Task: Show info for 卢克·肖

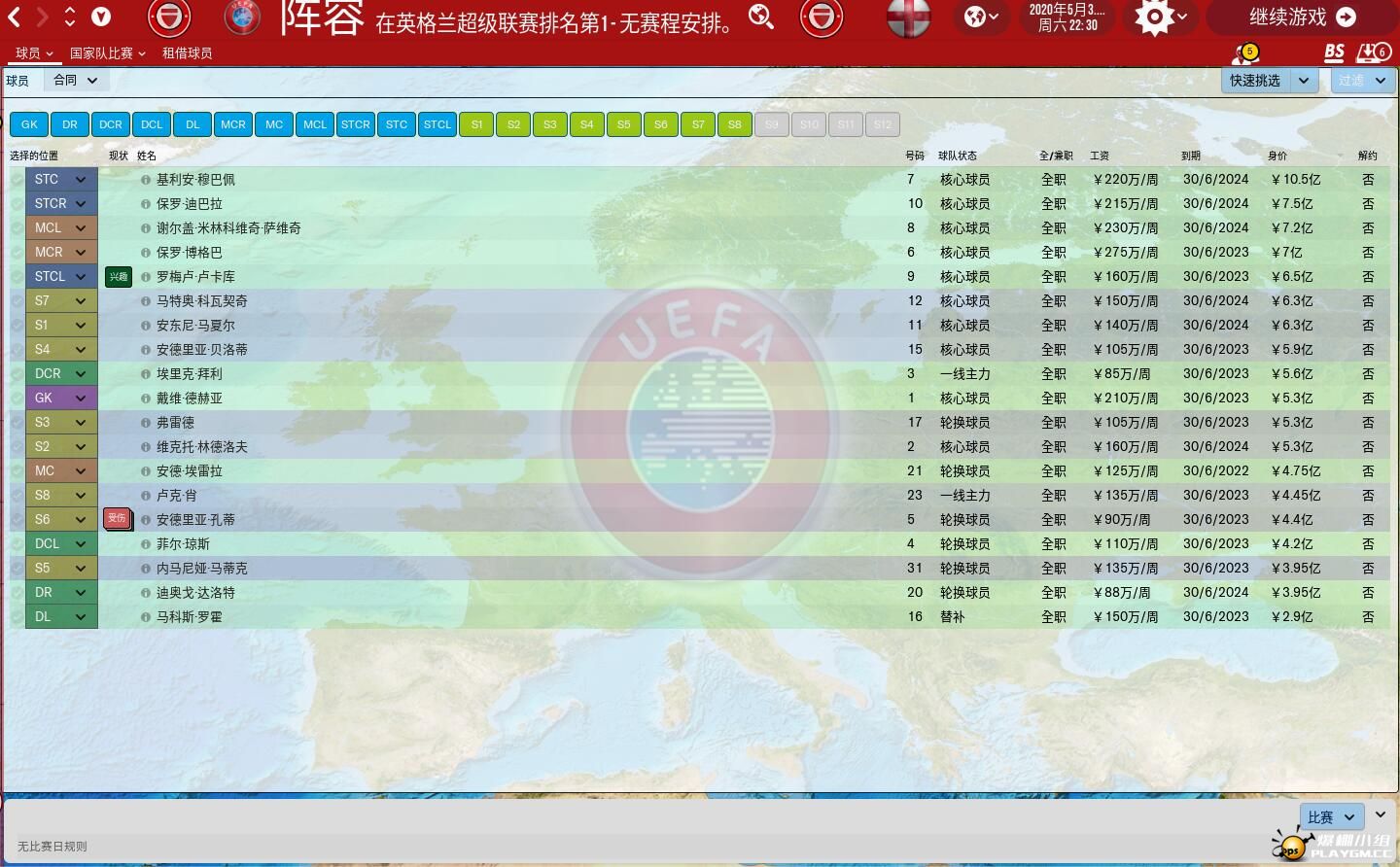Action: pyautogui.click(x=146, y=496)
